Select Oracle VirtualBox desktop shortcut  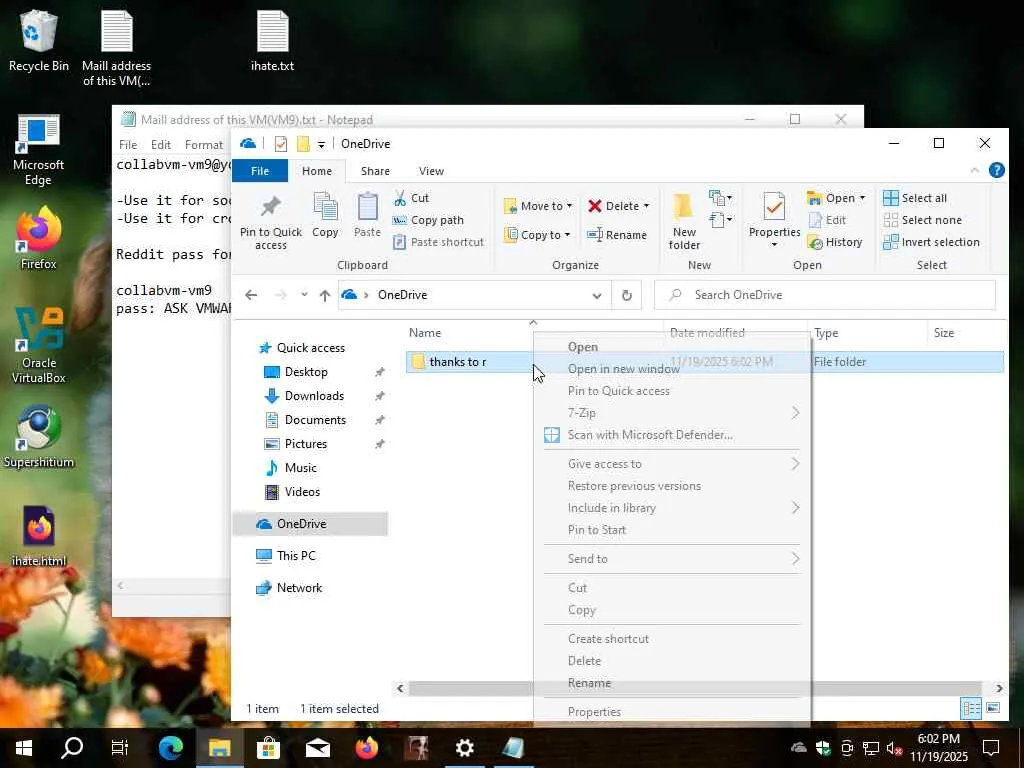[x=39, y=345]
